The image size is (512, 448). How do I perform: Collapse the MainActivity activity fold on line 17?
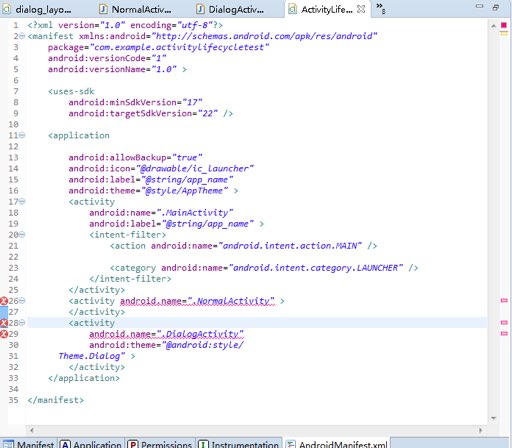tap(22, 201)
